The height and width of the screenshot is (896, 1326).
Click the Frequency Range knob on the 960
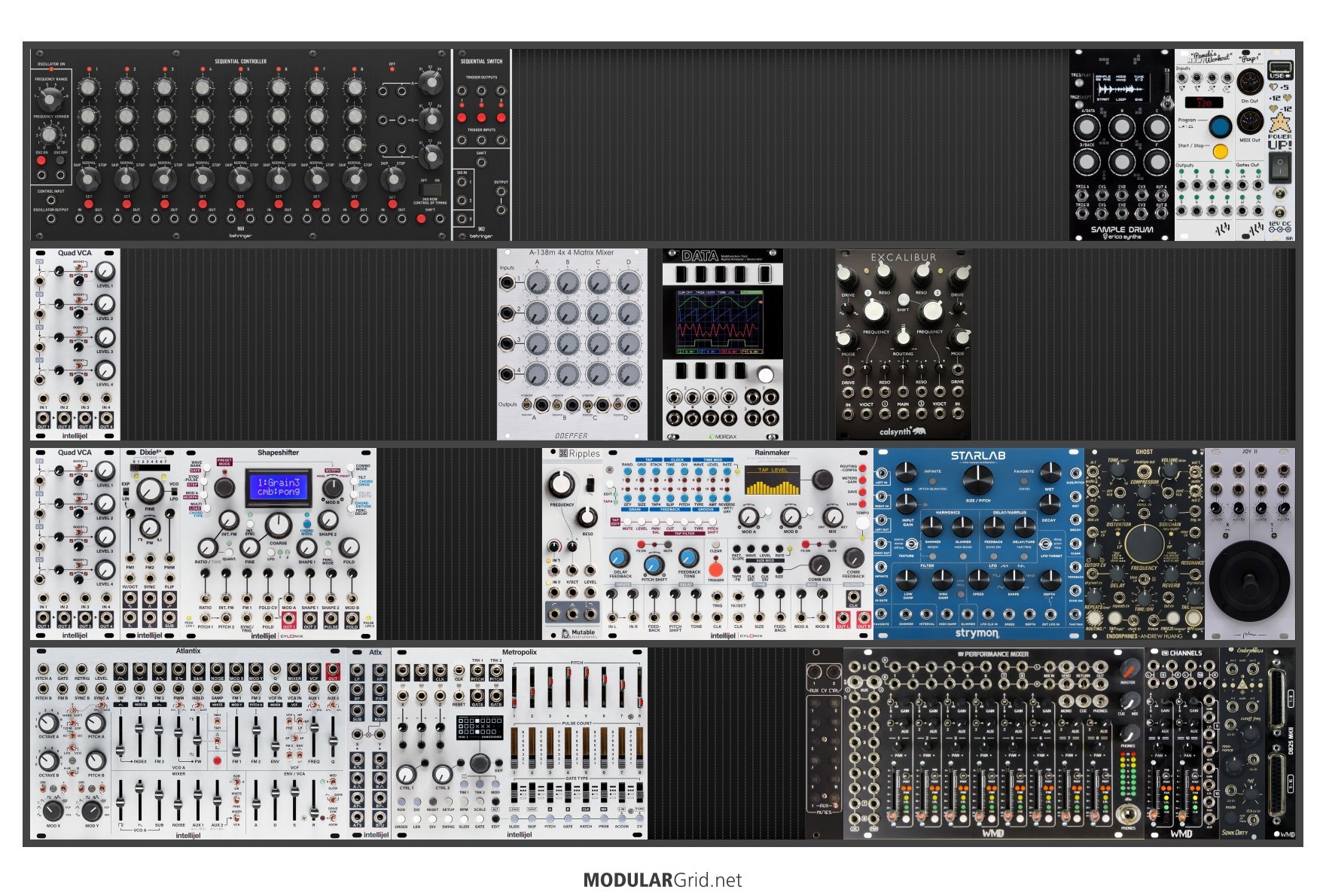[x=50, y=98]
